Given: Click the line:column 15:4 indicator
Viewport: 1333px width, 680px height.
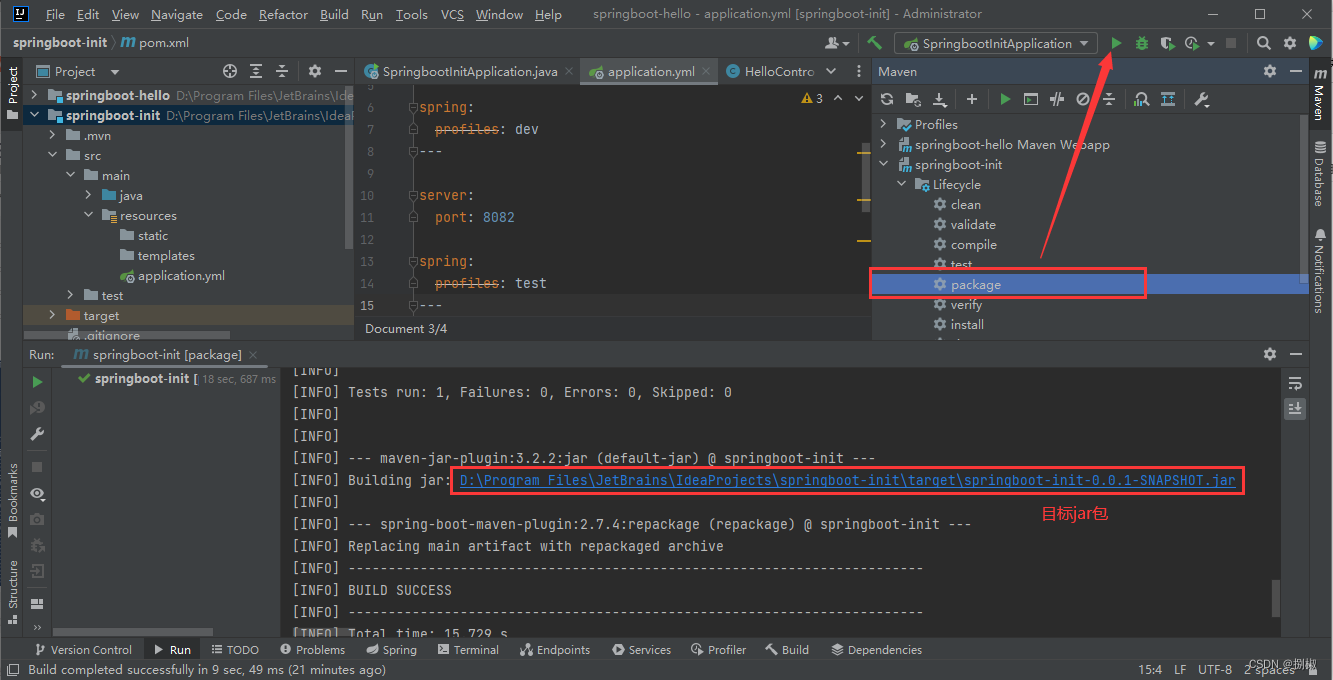Looking at the screenshot, I should click(1150, 669).
